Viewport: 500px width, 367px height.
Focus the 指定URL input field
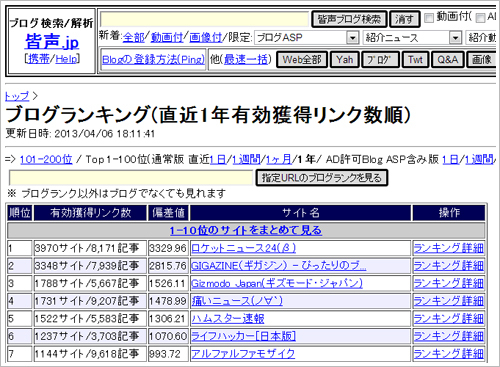[x=131, y=178]
